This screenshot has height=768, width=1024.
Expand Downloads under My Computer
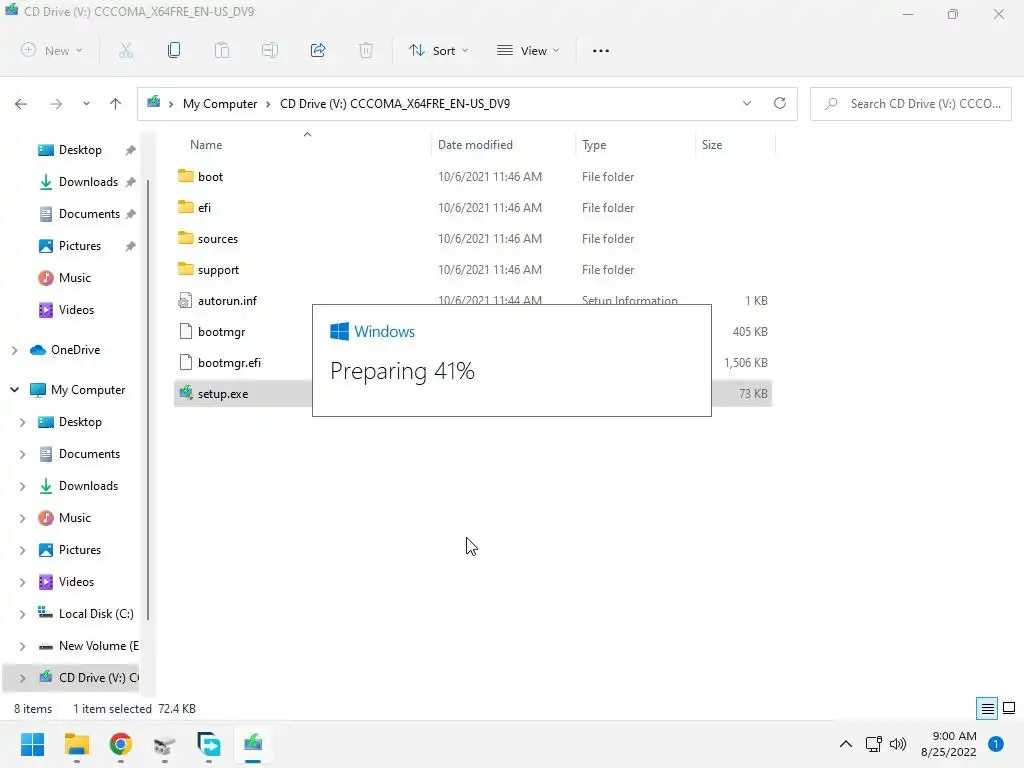click(x=22, y=487)
